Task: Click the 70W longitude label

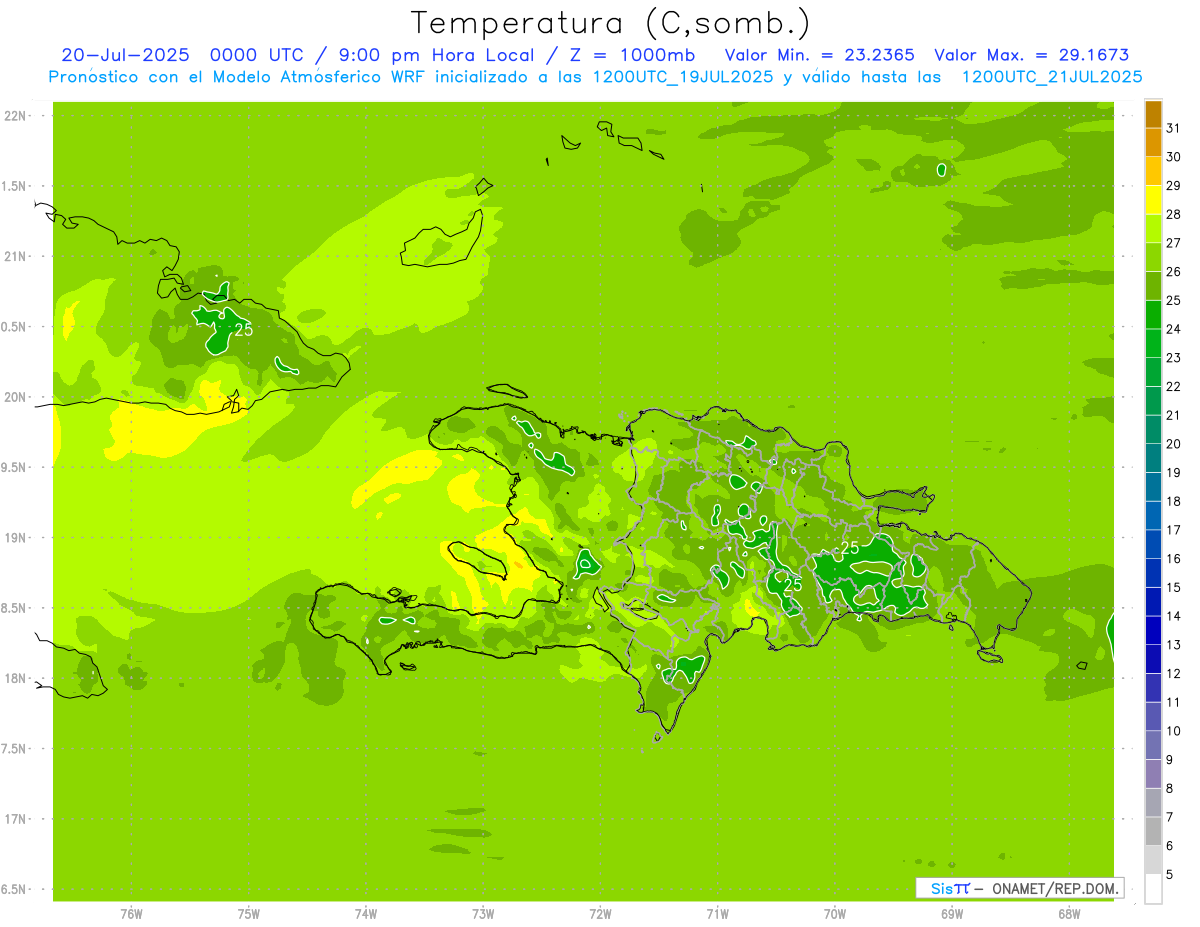Action: (834, 914)
